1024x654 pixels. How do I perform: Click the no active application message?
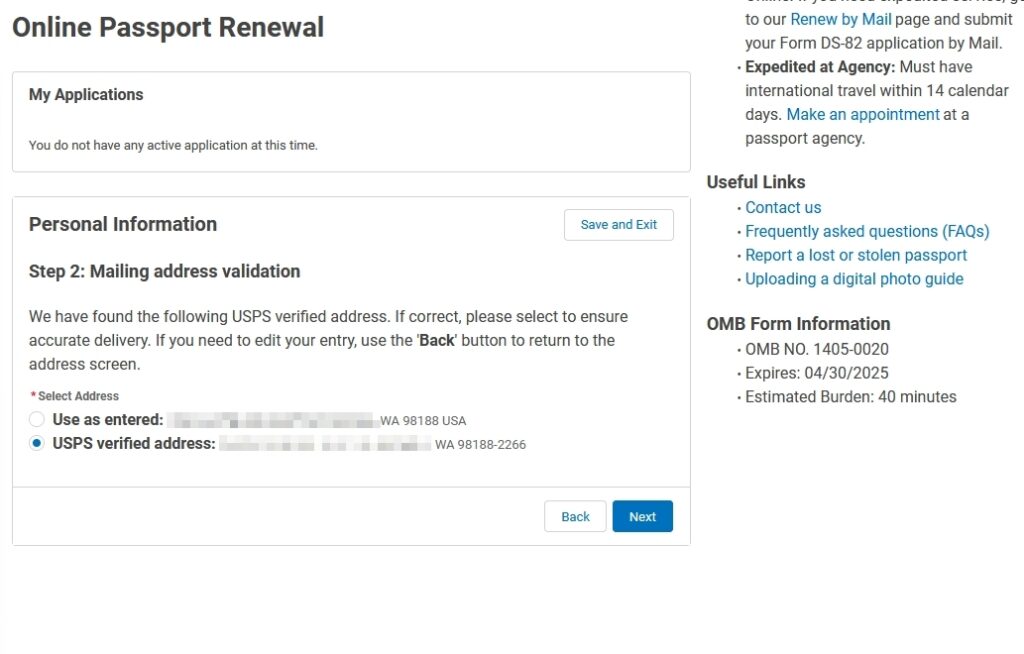click(173, 145)
